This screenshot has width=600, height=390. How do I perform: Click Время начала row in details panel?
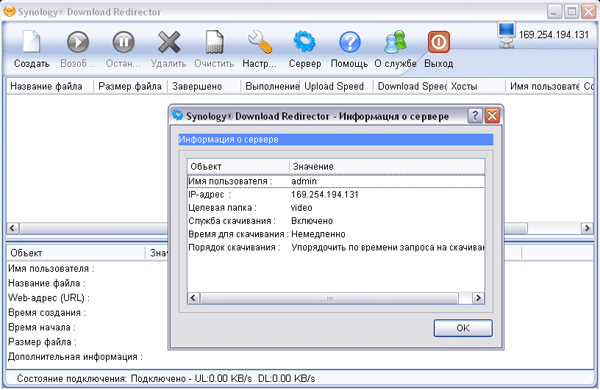tap(42, 328)
